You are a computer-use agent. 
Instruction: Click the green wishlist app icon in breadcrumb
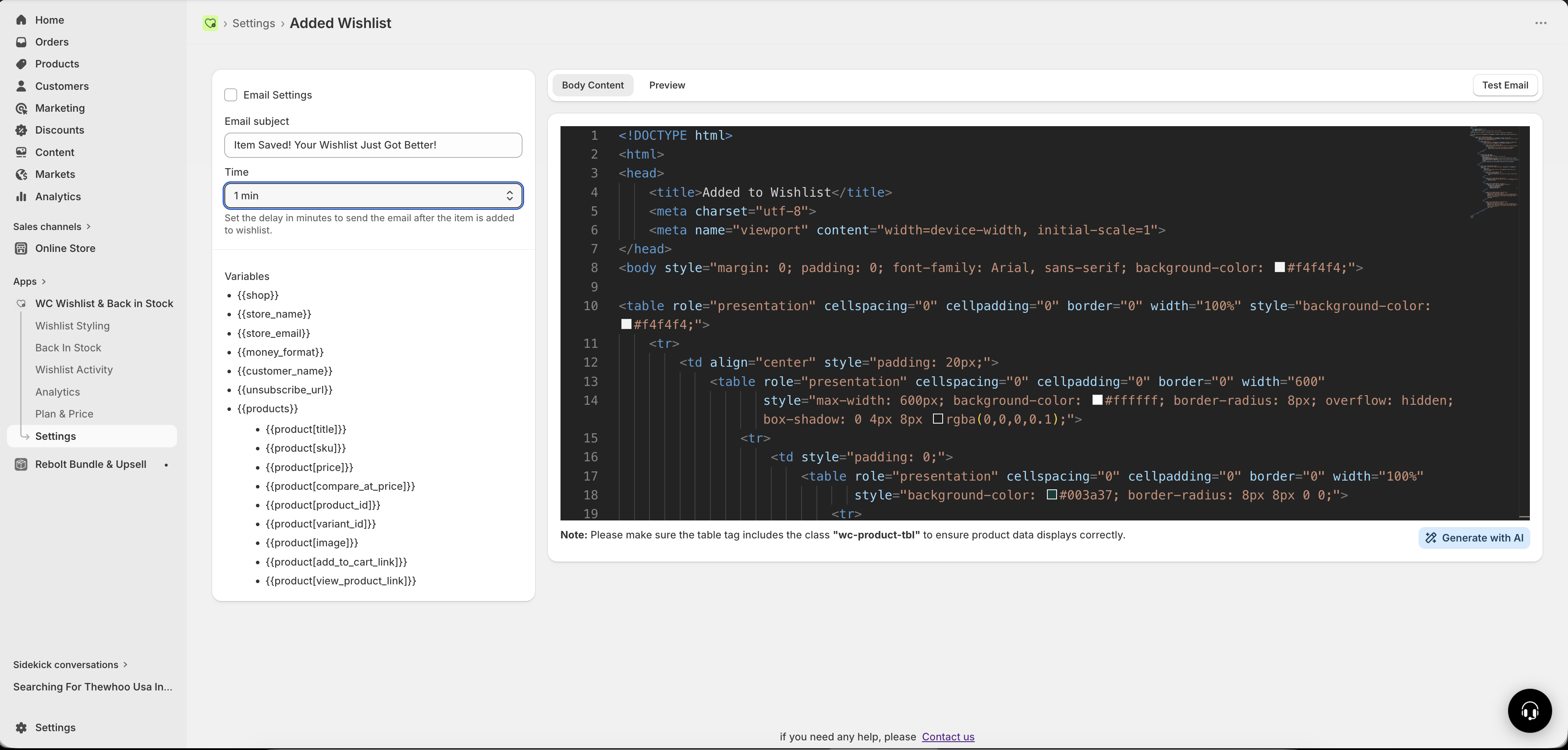pyautogui.click(x=210, y=23)
